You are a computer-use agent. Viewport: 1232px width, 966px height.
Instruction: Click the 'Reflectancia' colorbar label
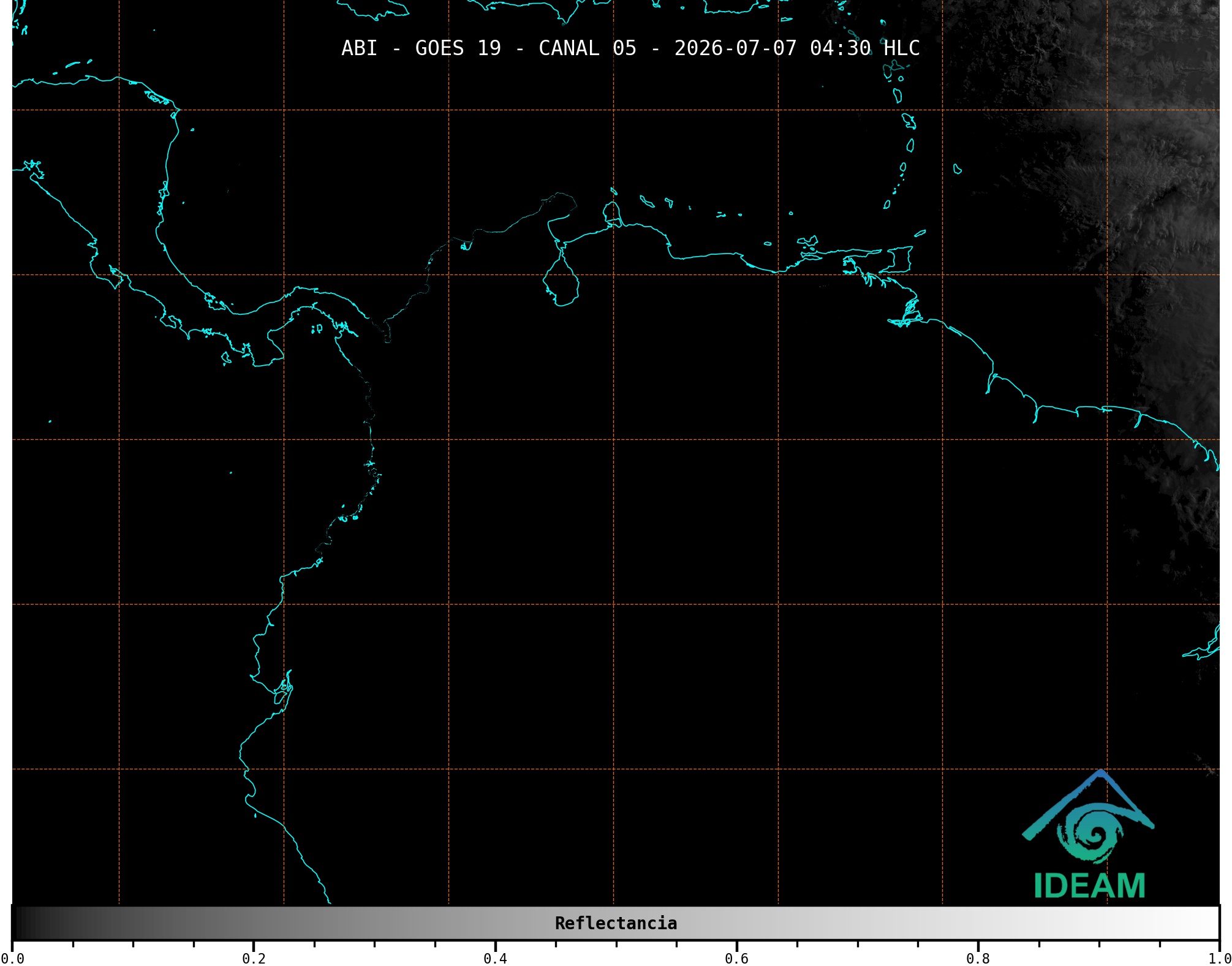coord(616,923)
